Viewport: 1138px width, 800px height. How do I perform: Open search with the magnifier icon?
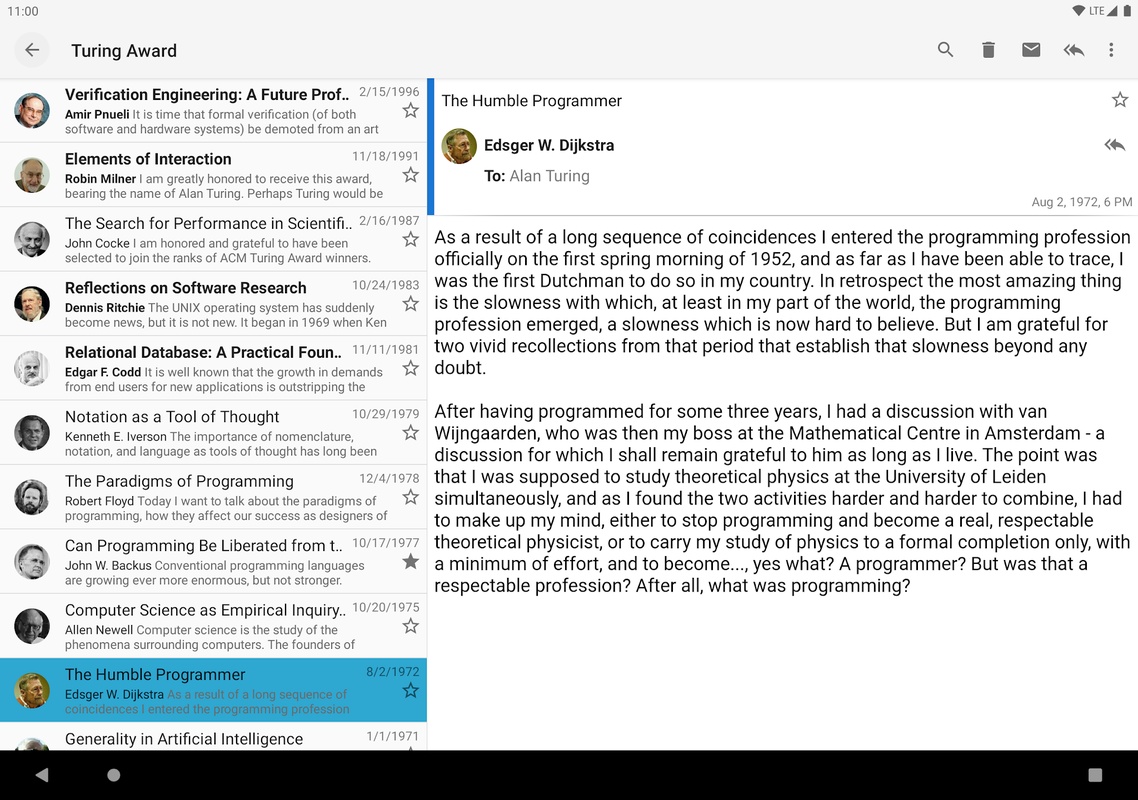tap(945, 50)
